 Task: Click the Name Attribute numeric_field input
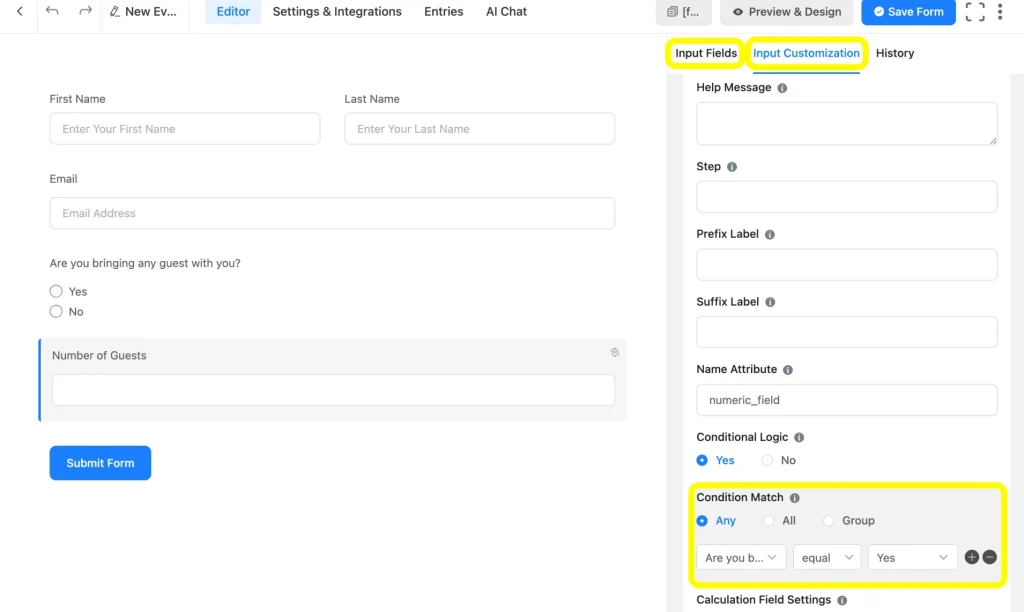(846, 400)
